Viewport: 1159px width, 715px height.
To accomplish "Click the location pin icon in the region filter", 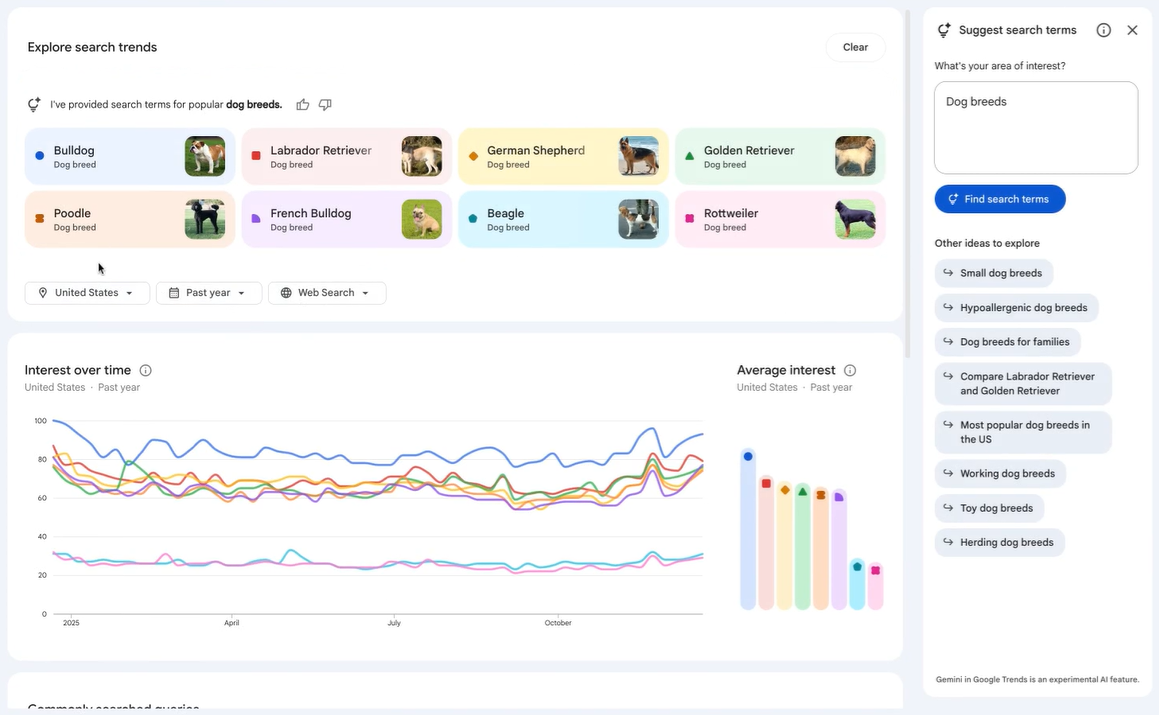I will (42, 292).
